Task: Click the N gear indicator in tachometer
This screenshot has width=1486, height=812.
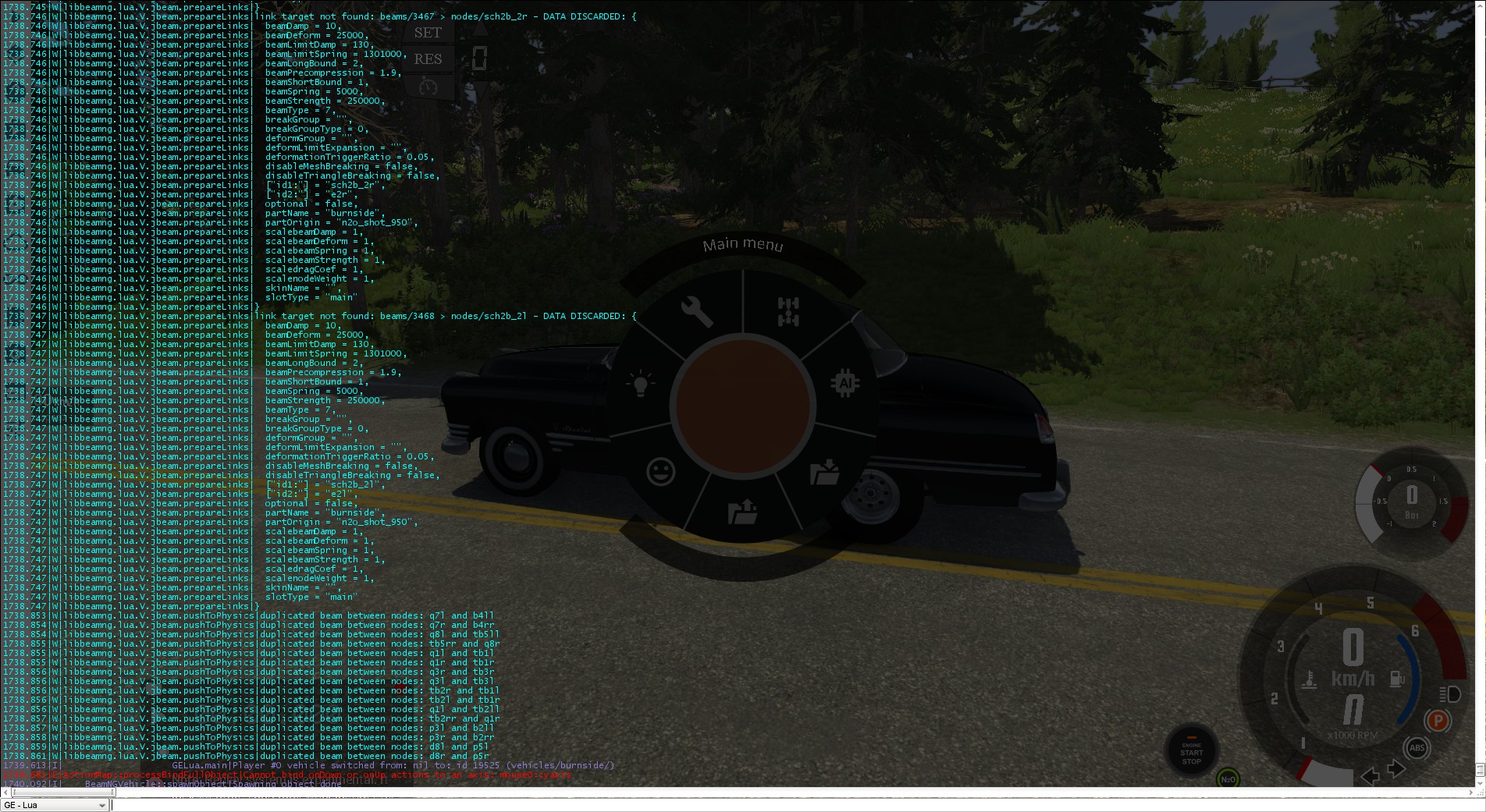Action: (x=1353, y=710)
